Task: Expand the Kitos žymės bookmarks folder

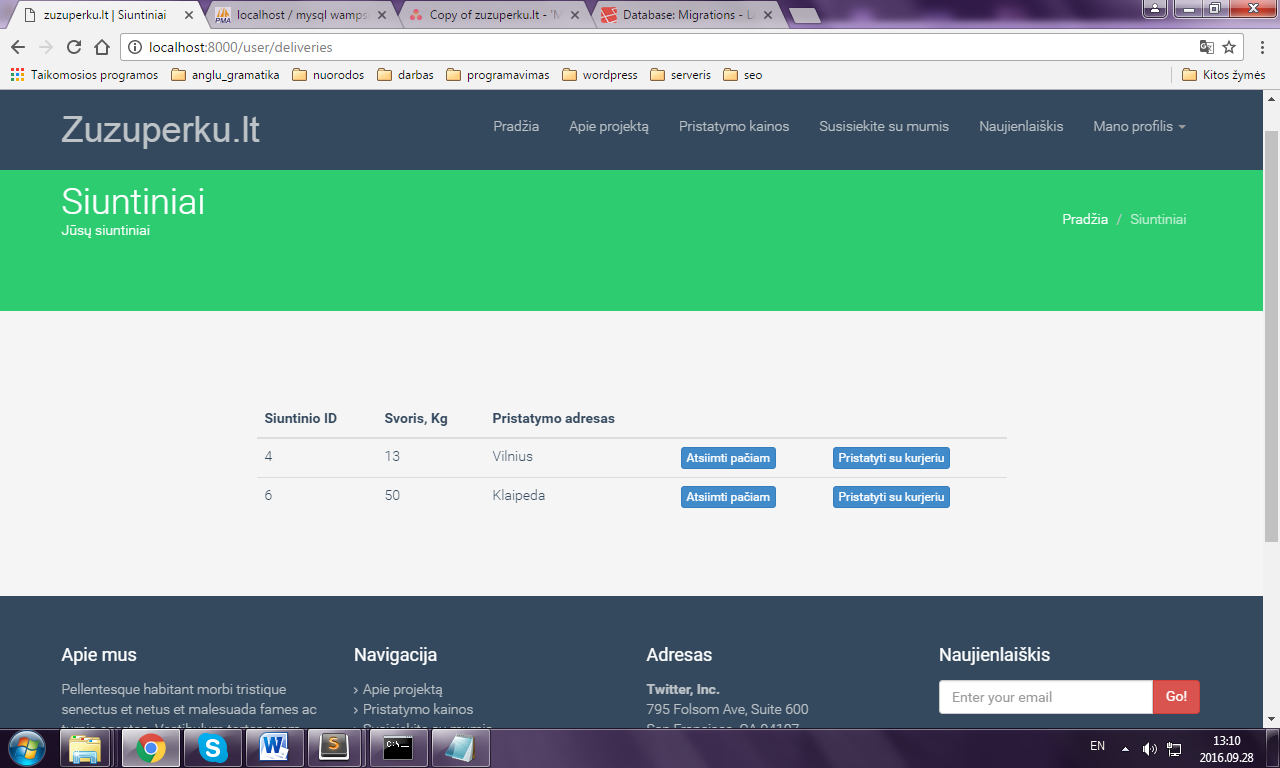Action: 1223,75
